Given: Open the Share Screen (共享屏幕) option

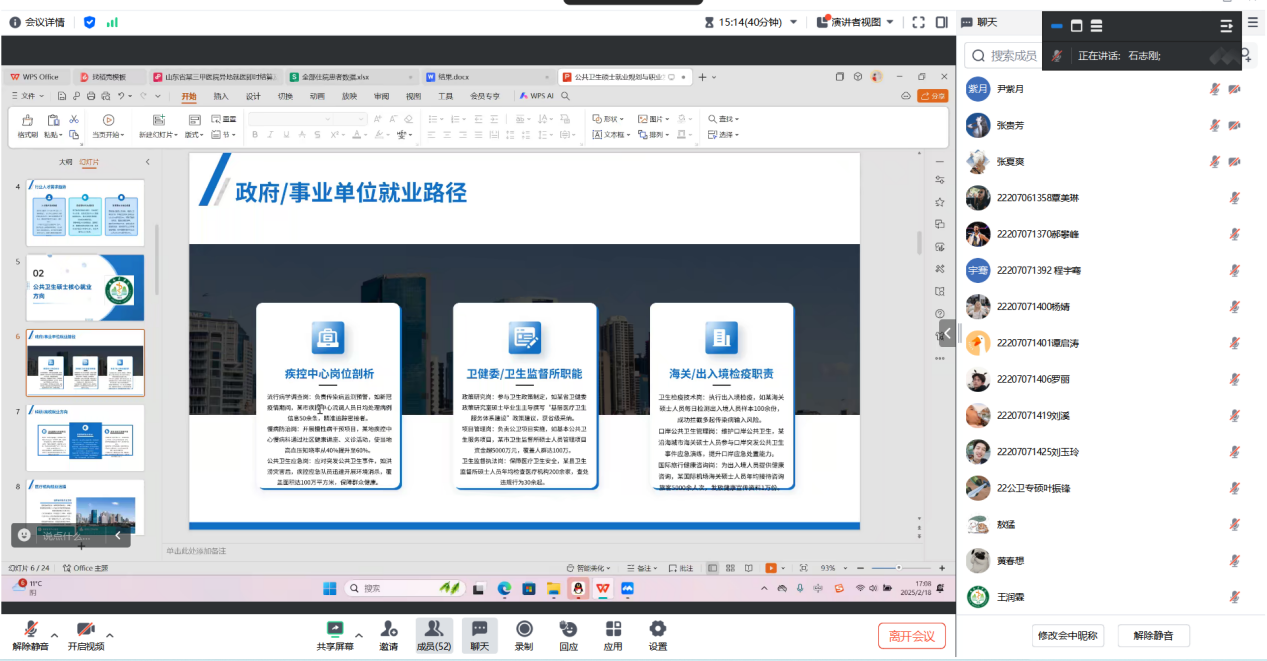Looking at the screenshot, I should (x=335, y=635).
